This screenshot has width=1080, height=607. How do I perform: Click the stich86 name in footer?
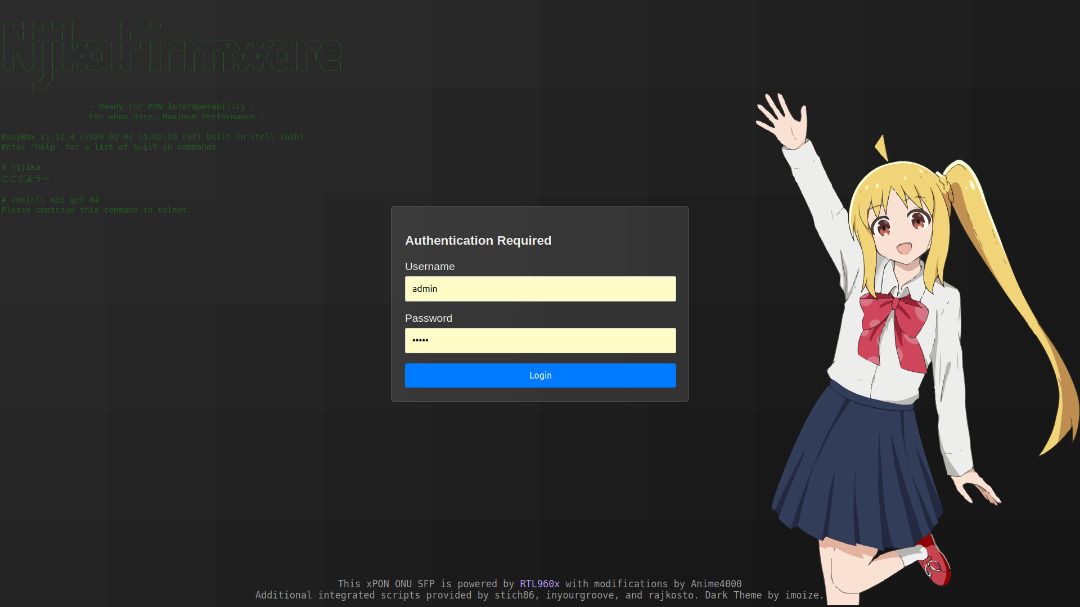517,596
